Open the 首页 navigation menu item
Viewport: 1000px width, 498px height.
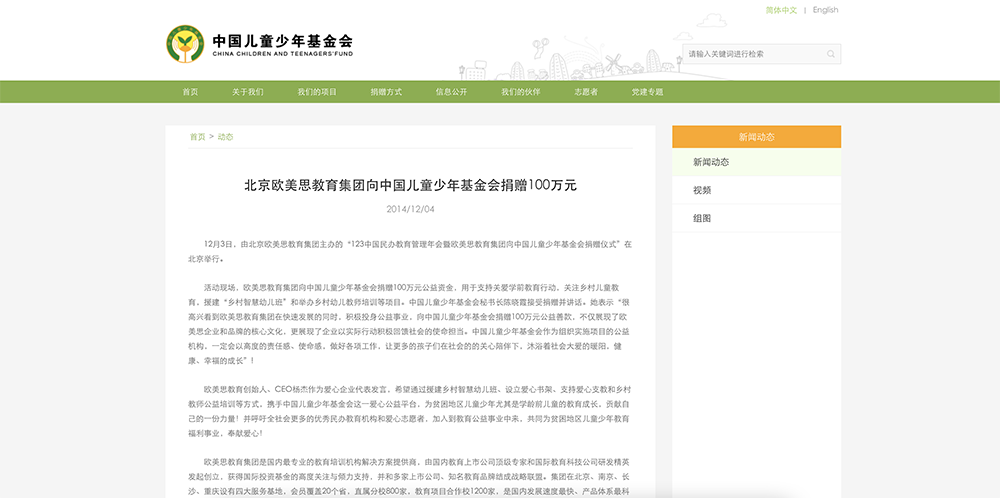pyautogui.click(x=190, y=92)
